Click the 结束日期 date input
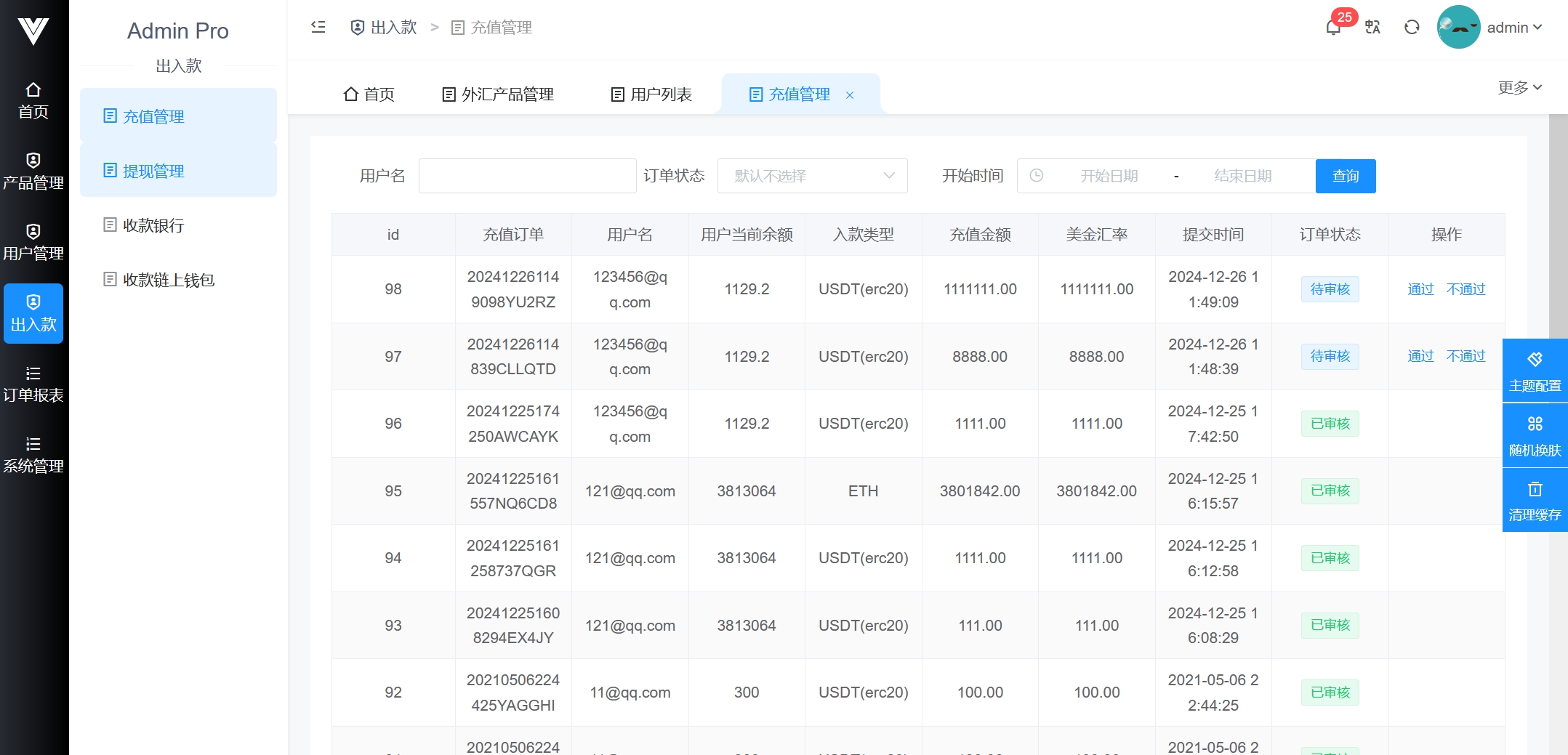This screenshot has width=1568, height=755. (x=1242, y=176)
